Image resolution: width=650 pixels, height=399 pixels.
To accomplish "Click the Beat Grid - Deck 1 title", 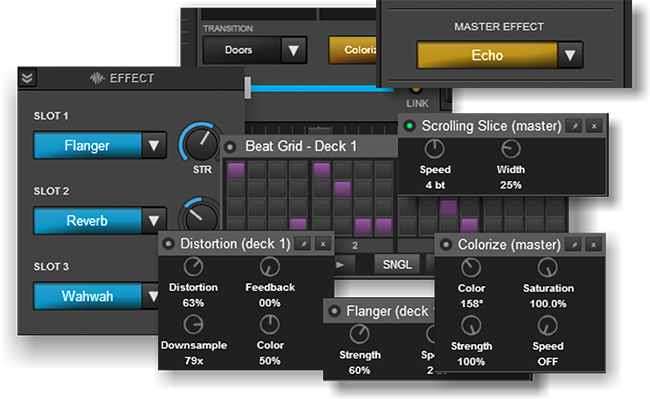I will pyautogui.click(x=301, y=146).
